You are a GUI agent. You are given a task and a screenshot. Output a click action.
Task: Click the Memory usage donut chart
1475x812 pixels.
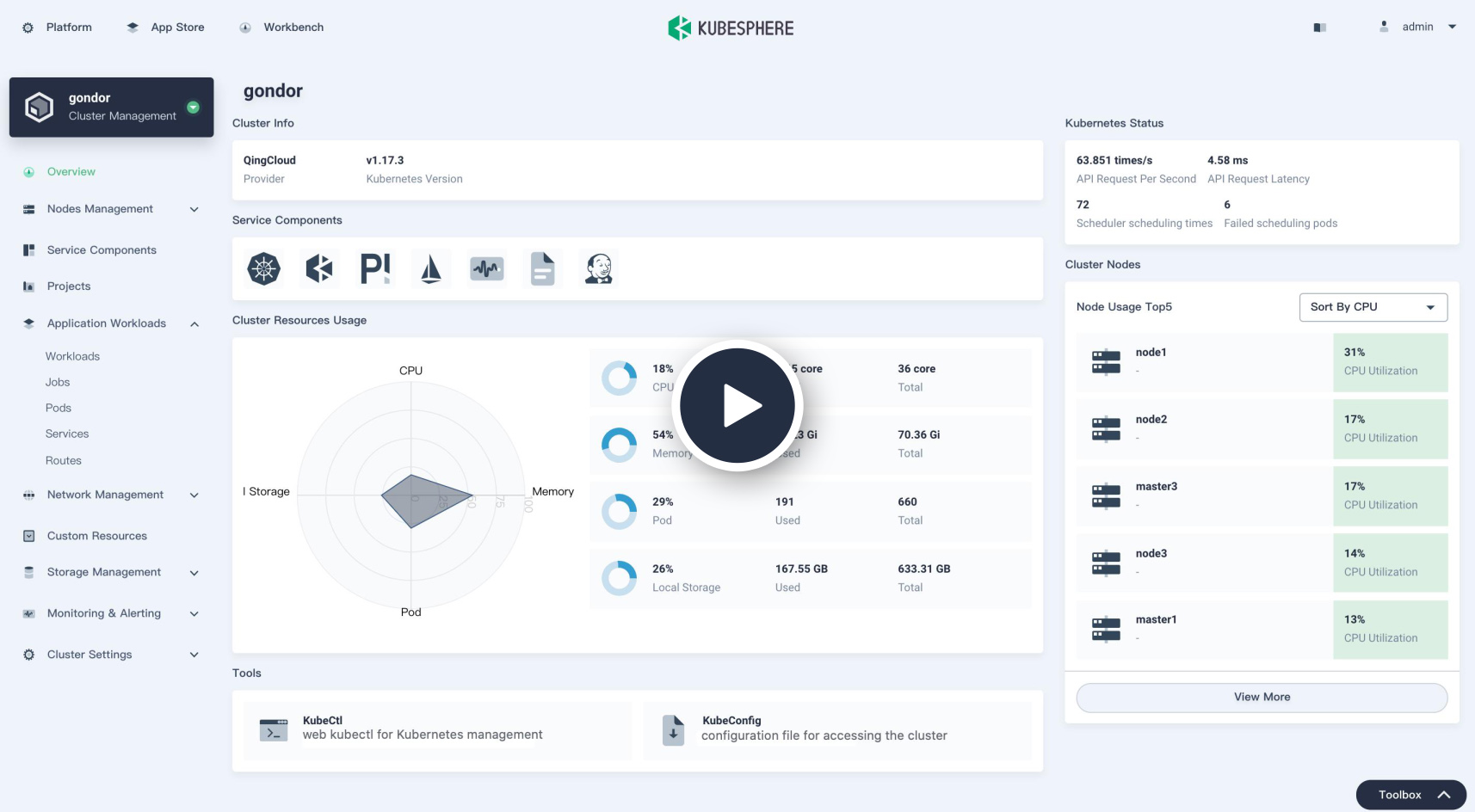[619, 445]
